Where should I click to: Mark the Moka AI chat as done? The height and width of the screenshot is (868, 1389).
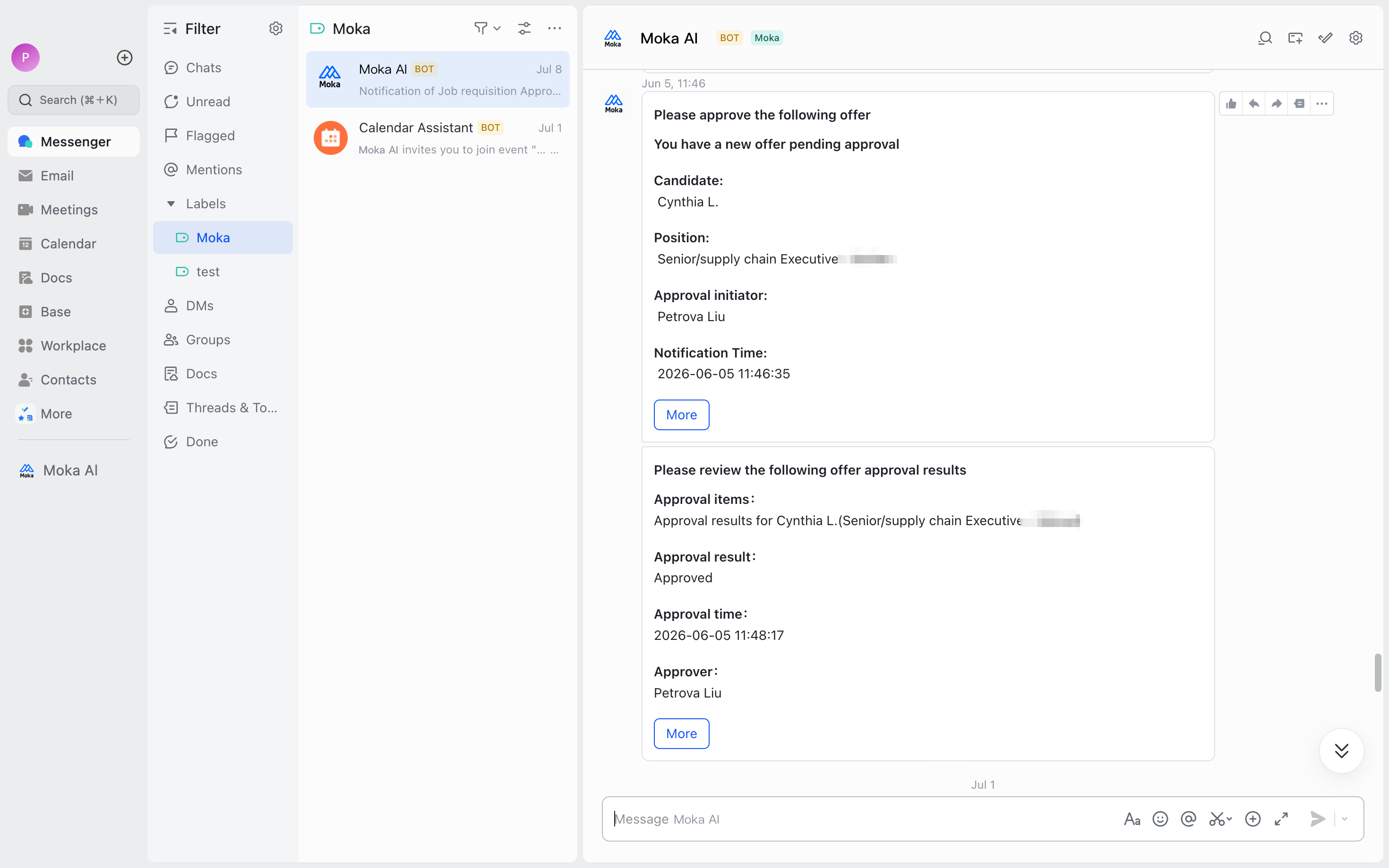pyautogui.click(x=1325, y=38)
